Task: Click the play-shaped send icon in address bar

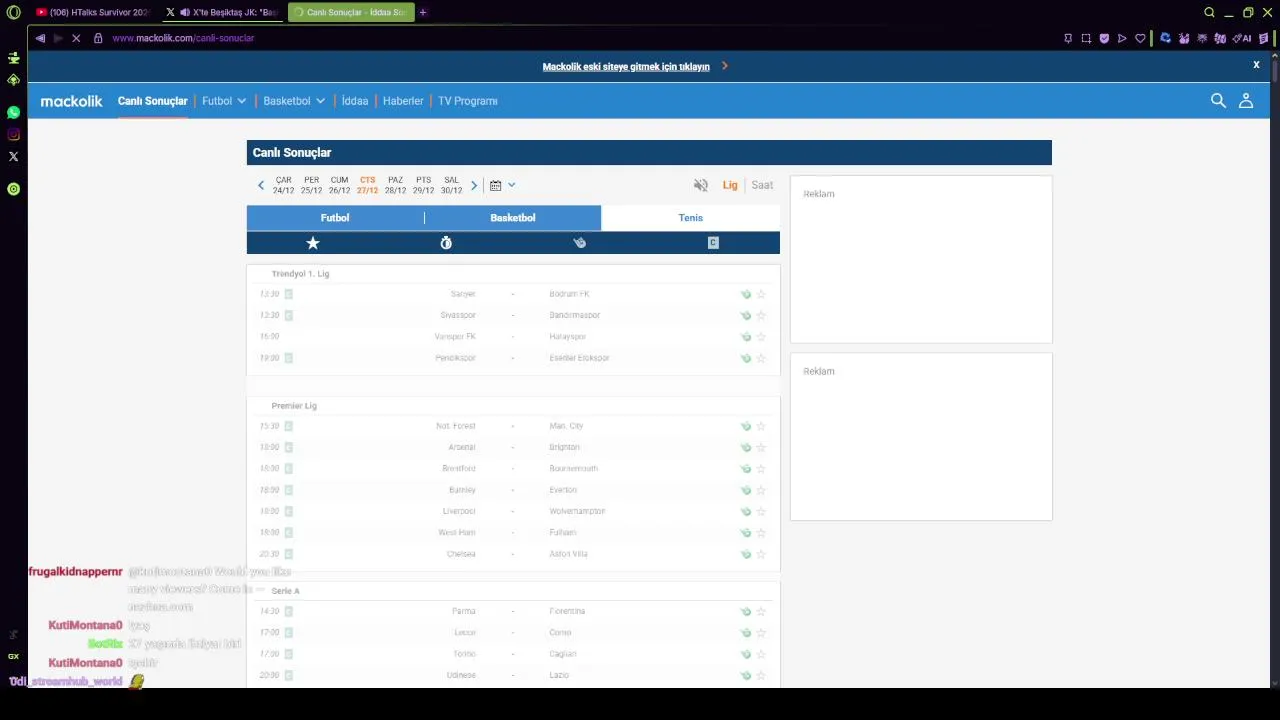Action: pyautogui.click(x=1122, y=38)
